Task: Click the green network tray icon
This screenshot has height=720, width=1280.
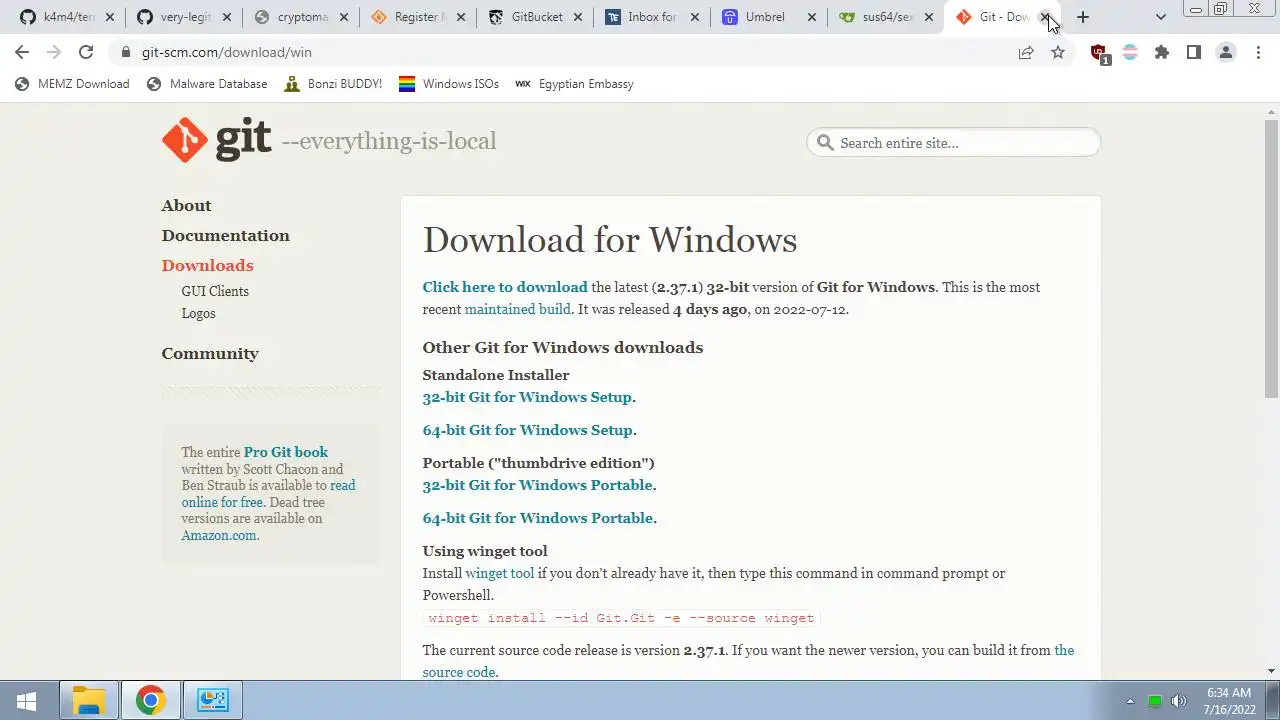Action: [x=1155, y=701]
